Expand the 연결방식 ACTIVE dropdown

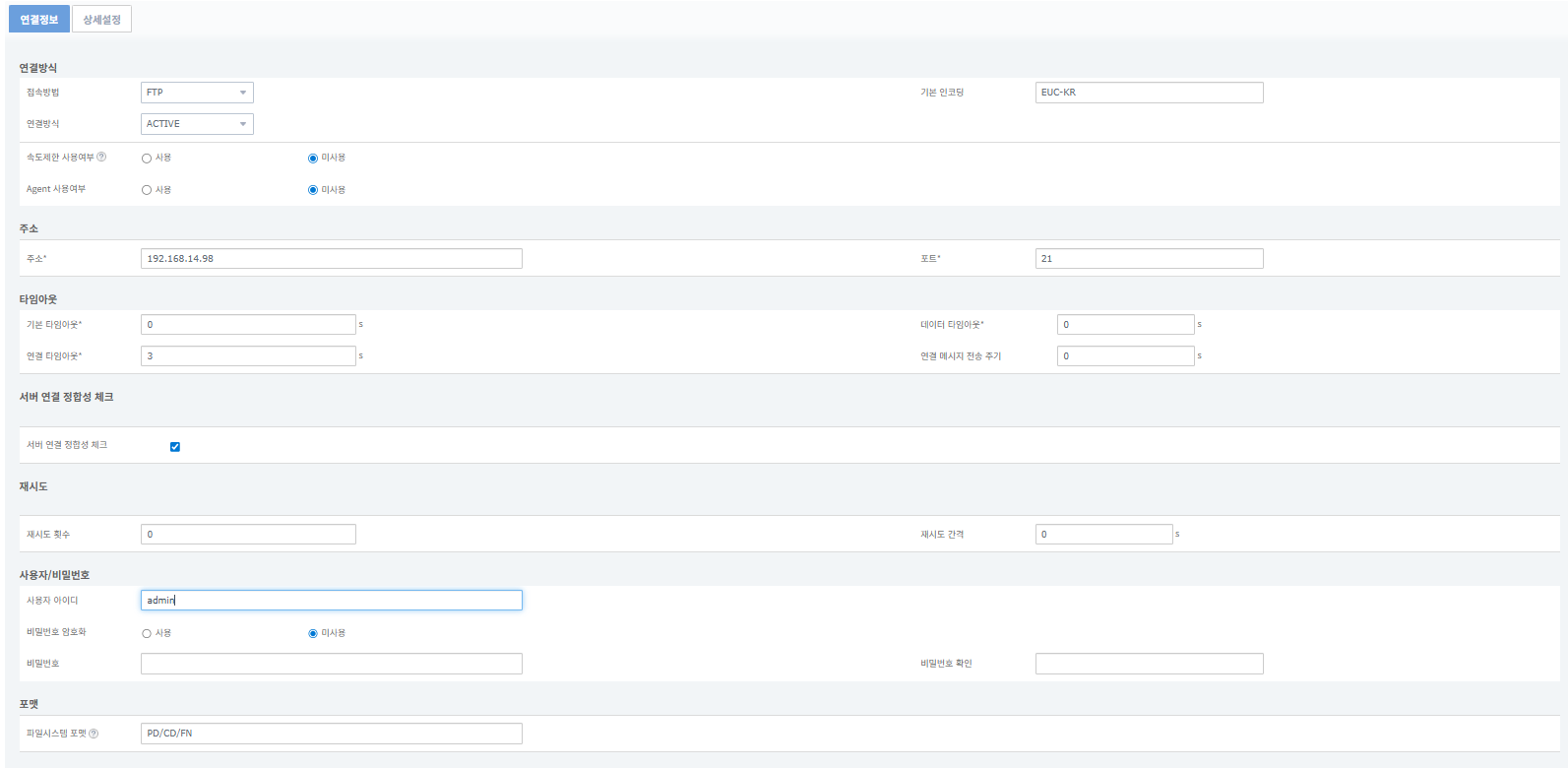[197, 124]
